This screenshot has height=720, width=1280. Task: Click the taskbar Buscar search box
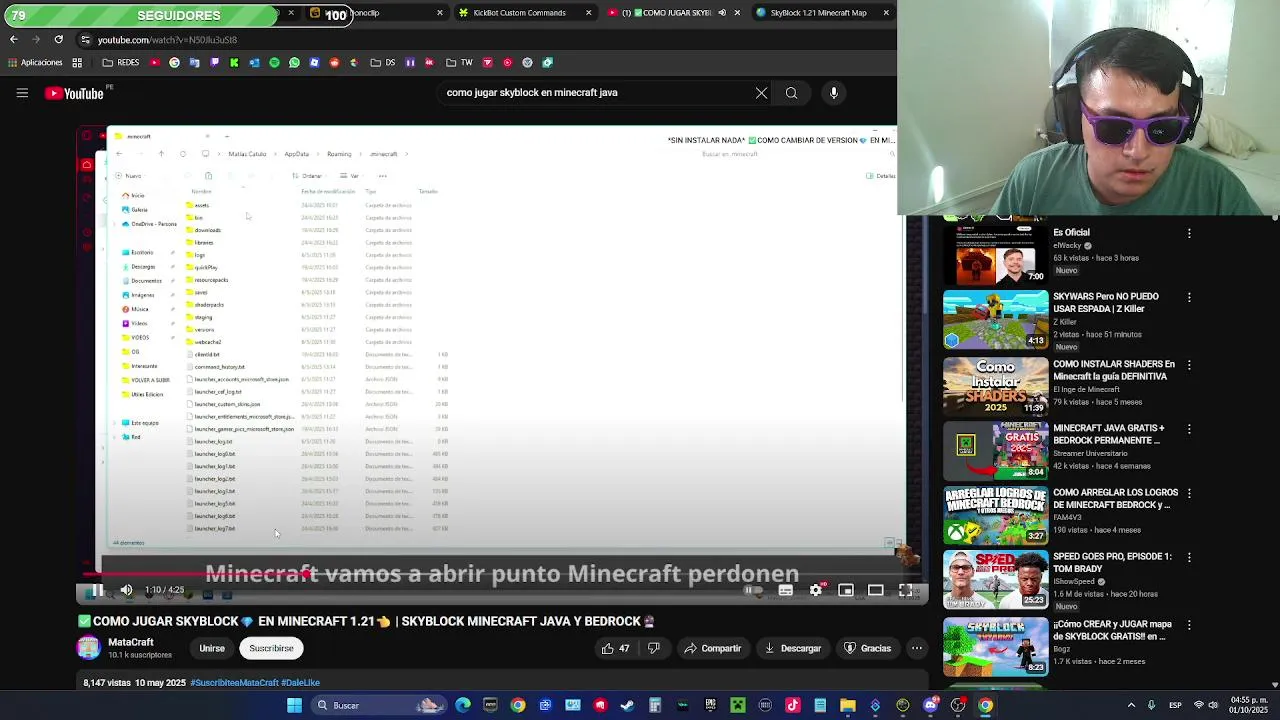379,705
